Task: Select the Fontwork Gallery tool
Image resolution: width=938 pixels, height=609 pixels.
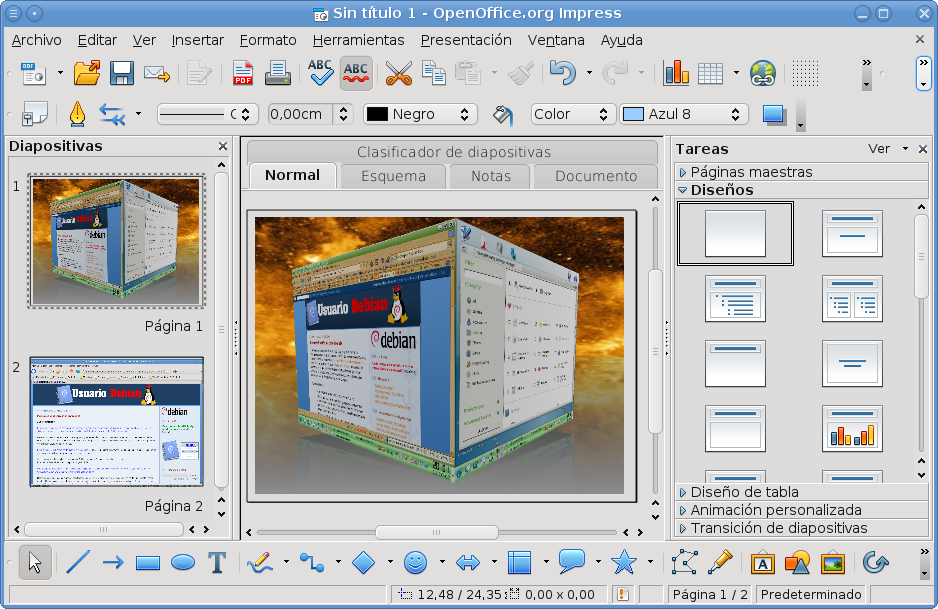Action: 763,564
